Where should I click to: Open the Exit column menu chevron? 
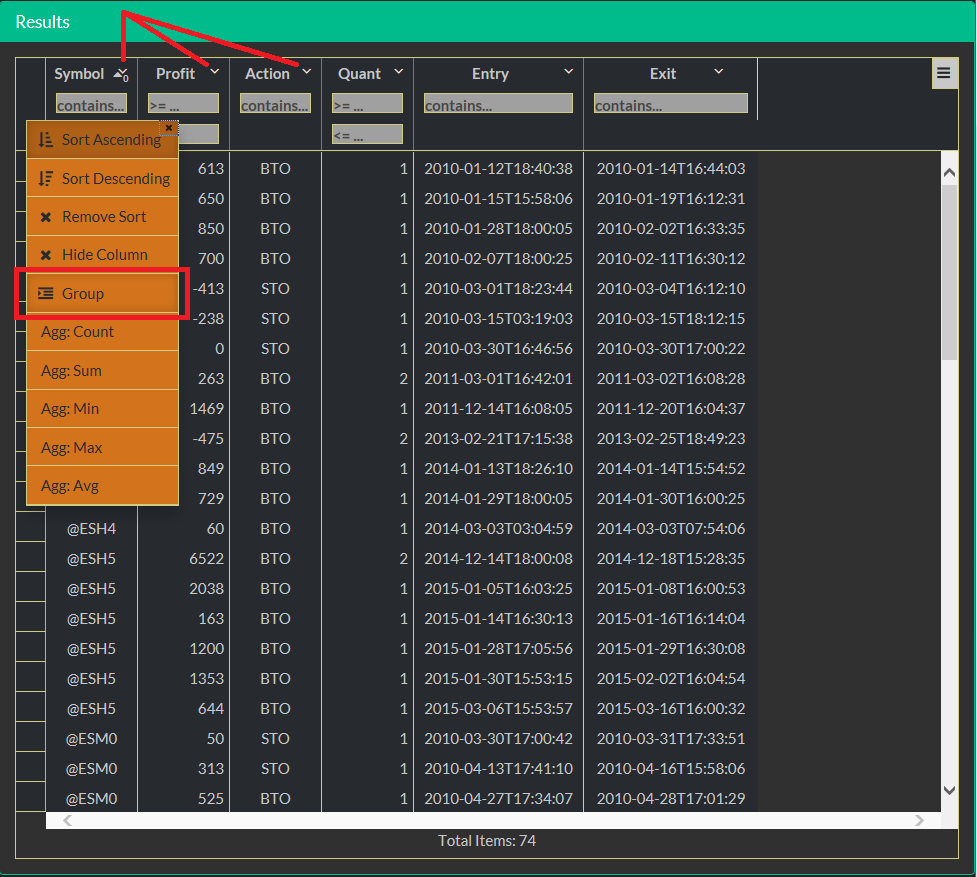718,72
